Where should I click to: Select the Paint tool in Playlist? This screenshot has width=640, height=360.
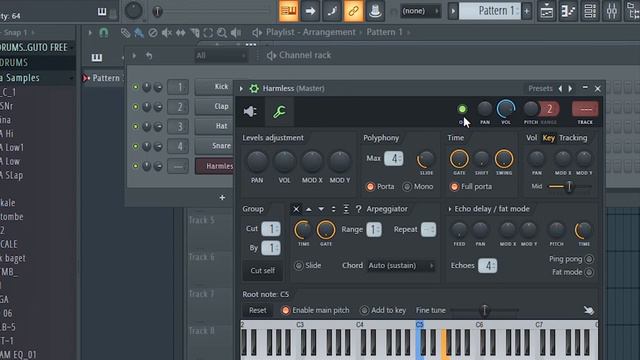click(139, 33)
